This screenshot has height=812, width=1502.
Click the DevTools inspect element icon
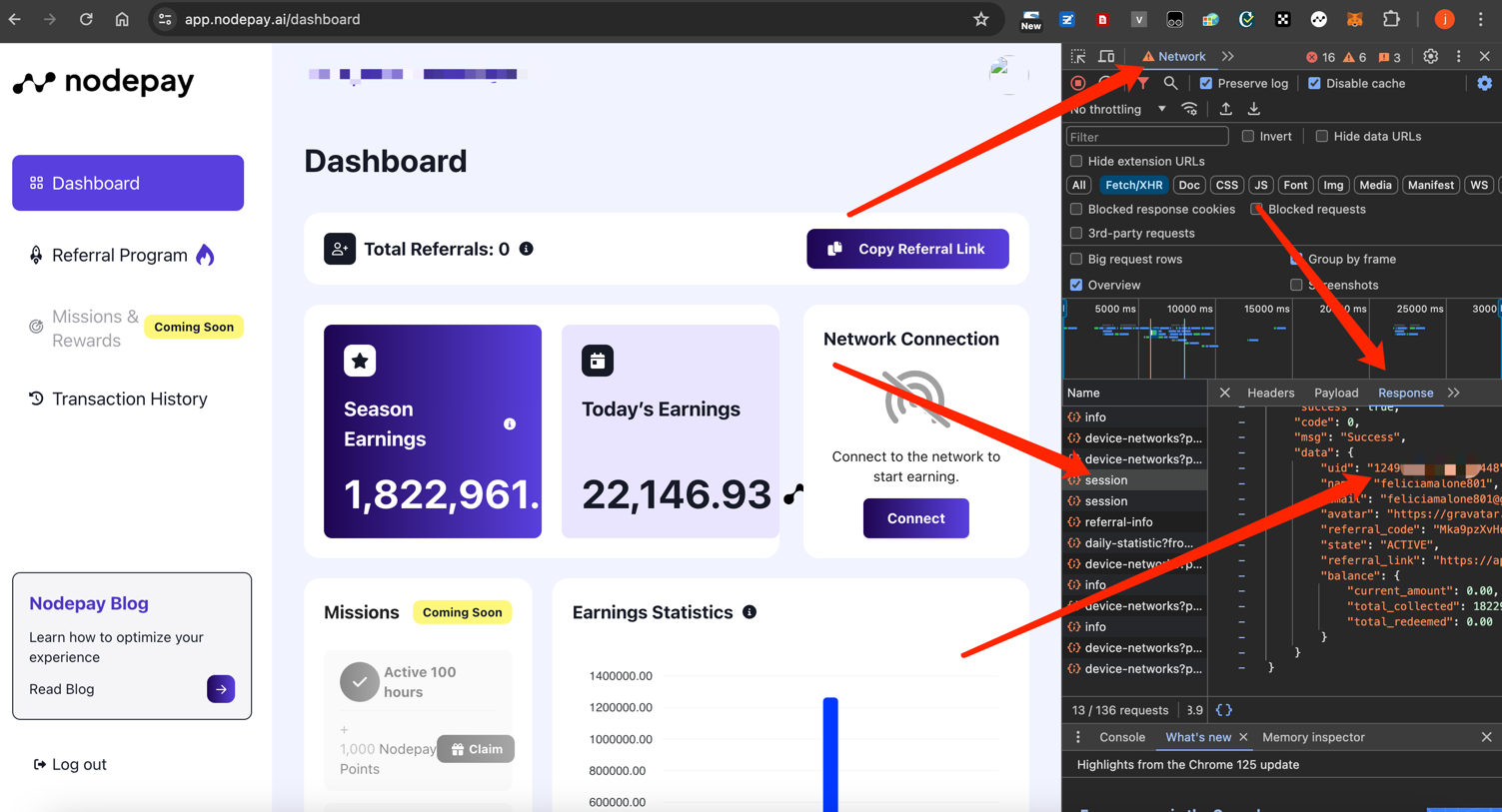tap(1078, 57)
